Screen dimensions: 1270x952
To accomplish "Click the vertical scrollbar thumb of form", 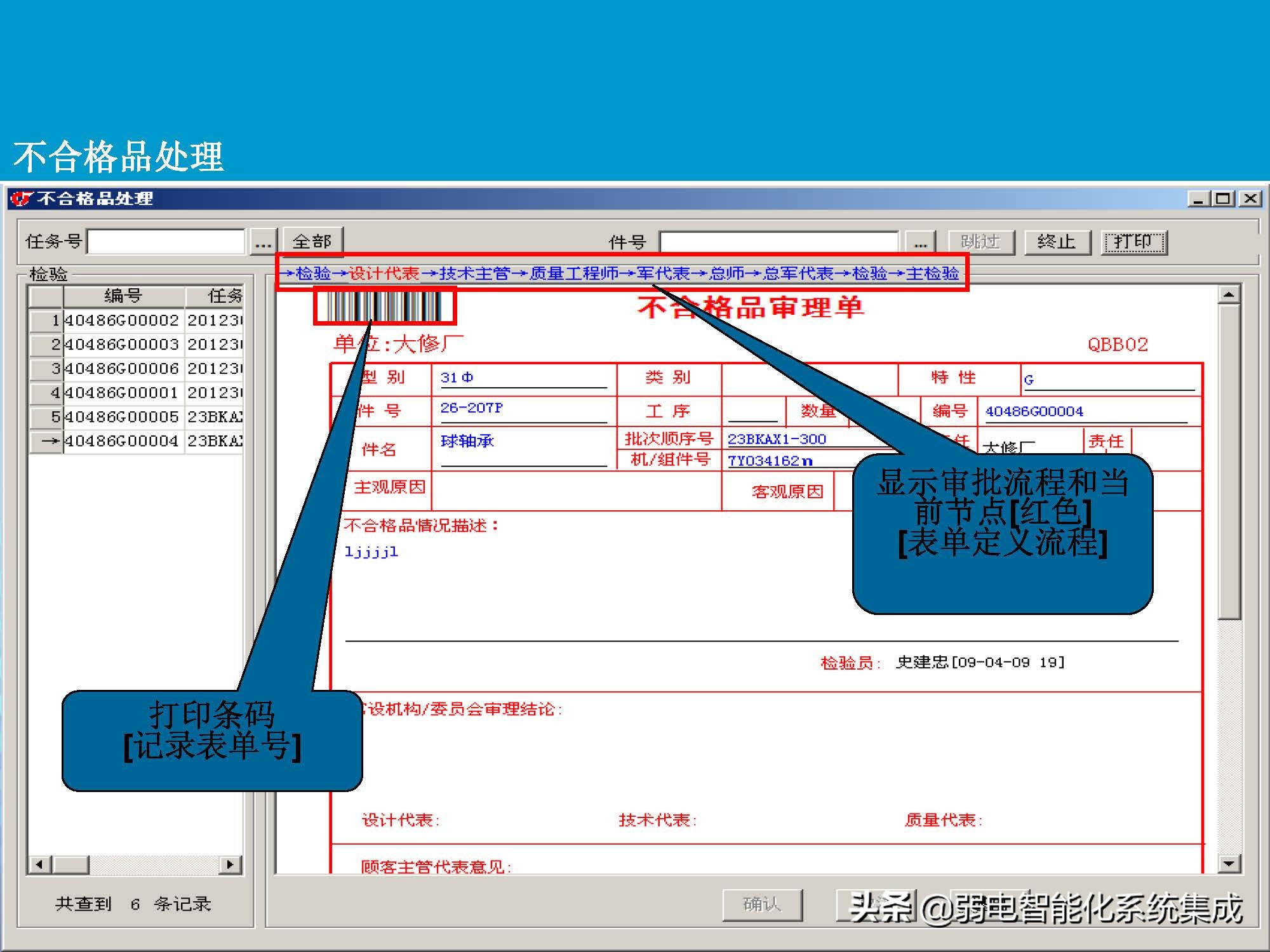I will click(x=1229, y=462).
